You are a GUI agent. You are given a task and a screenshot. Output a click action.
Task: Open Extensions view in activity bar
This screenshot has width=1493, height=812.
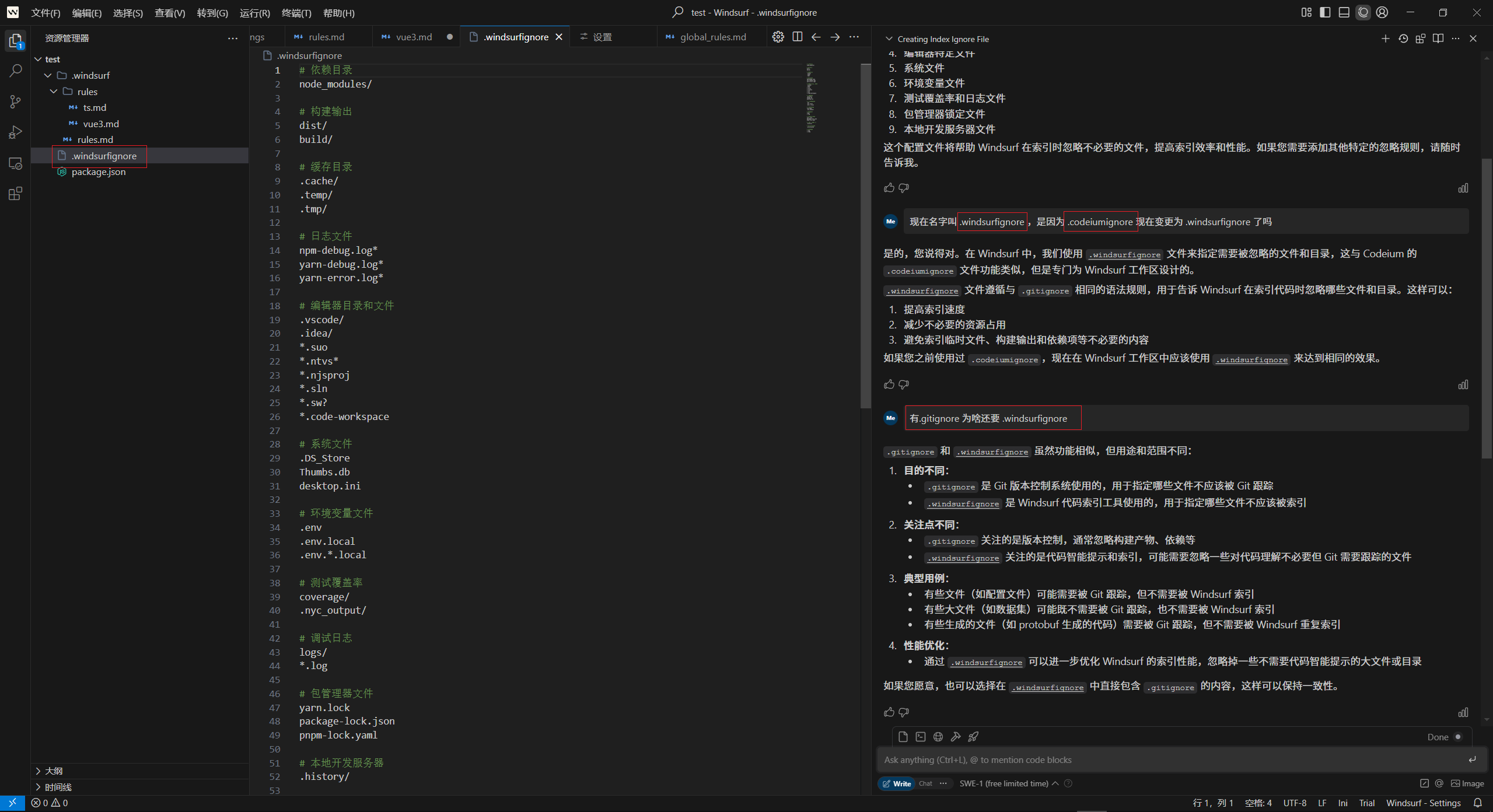pos(16,194)
